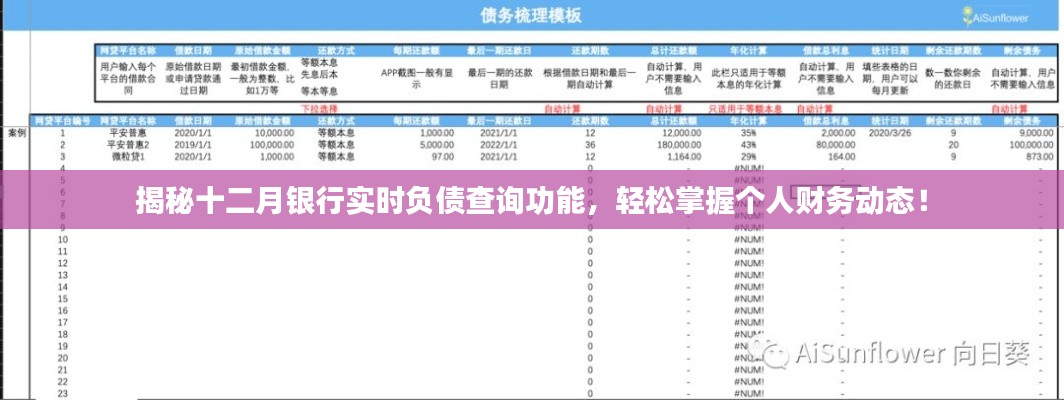Select the #NUM! error cell in row 17
1064x400 pixels.
[x=748, y=323]
